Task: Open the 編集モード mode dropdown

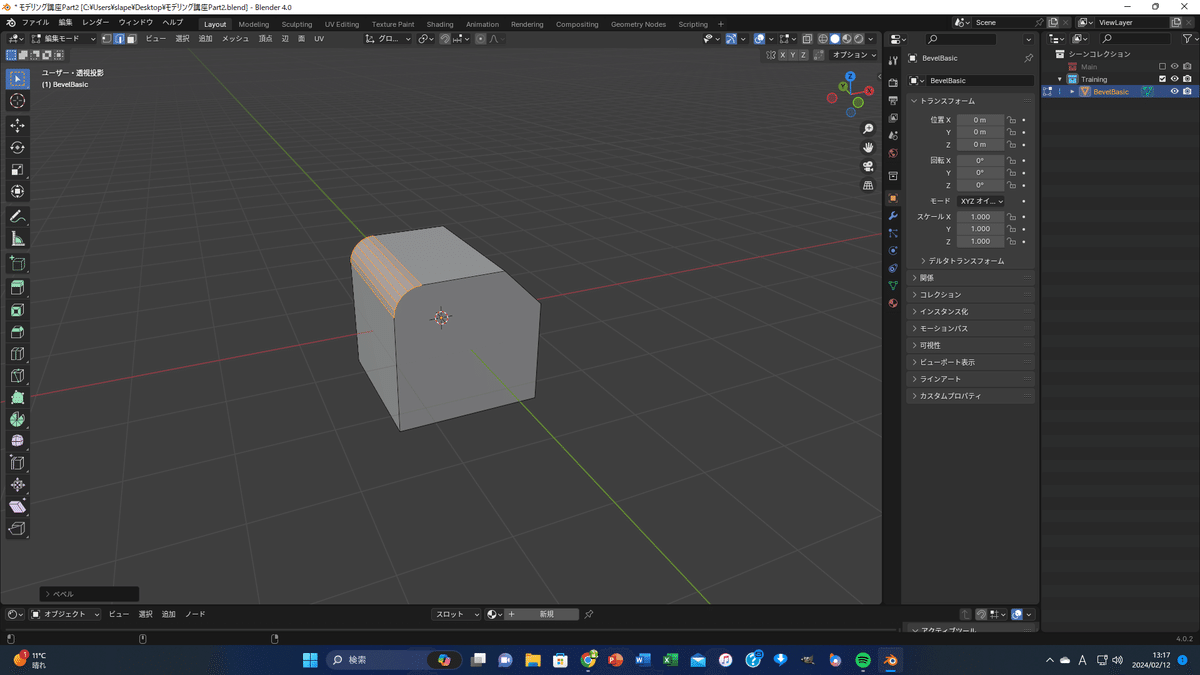Action: click(64, 39)
